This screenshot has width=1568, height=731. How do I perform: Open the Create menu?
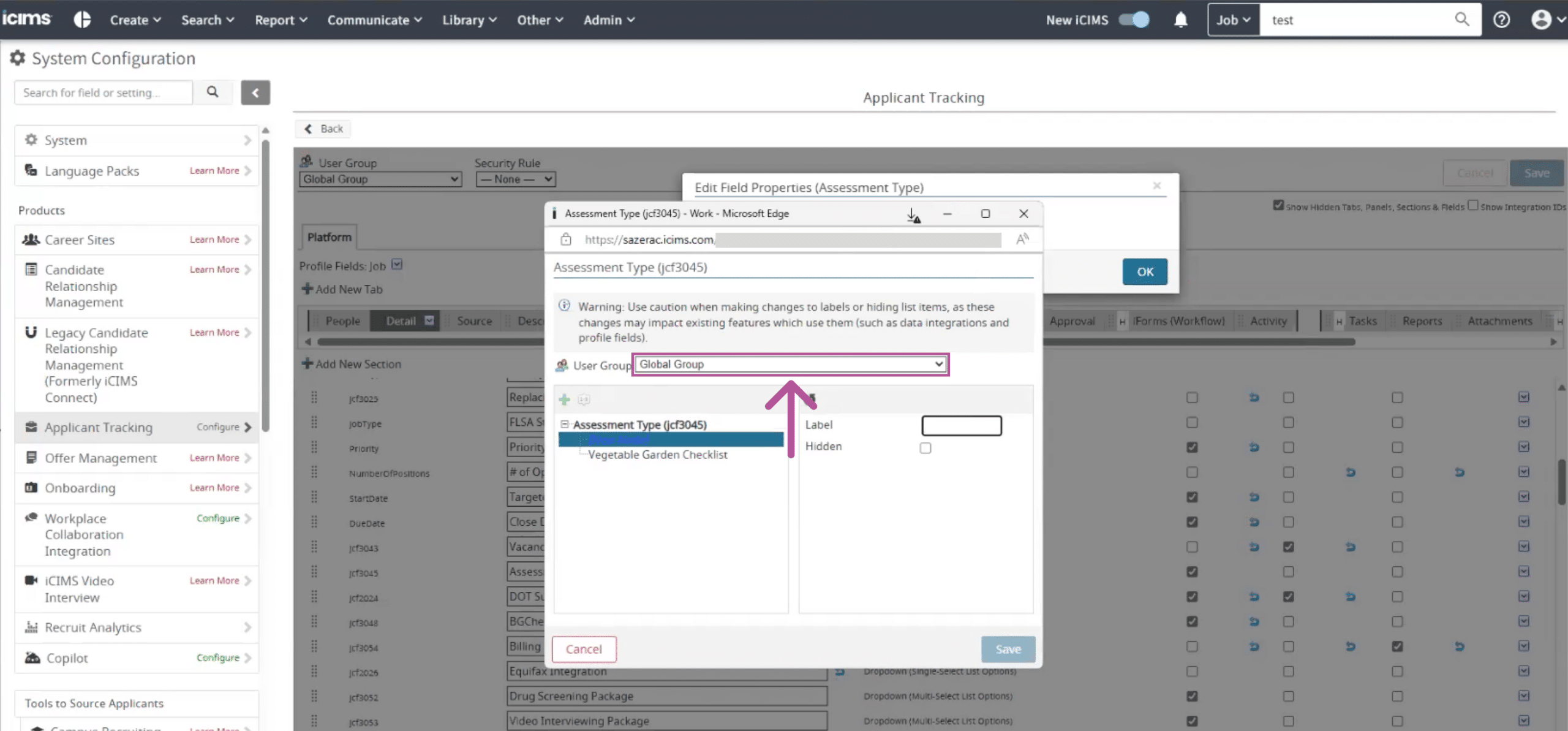135,20
